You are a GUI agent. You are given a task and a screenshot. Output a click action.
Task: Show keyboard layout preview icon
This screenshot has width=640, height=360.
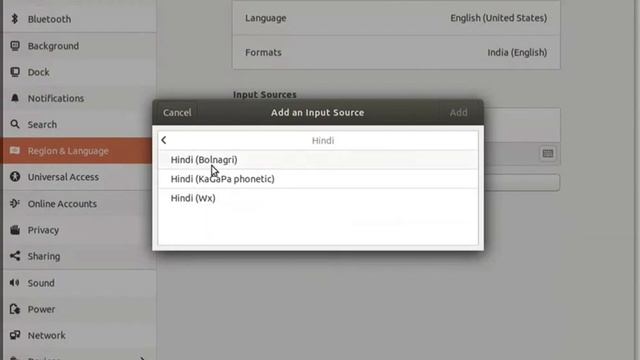548,153
